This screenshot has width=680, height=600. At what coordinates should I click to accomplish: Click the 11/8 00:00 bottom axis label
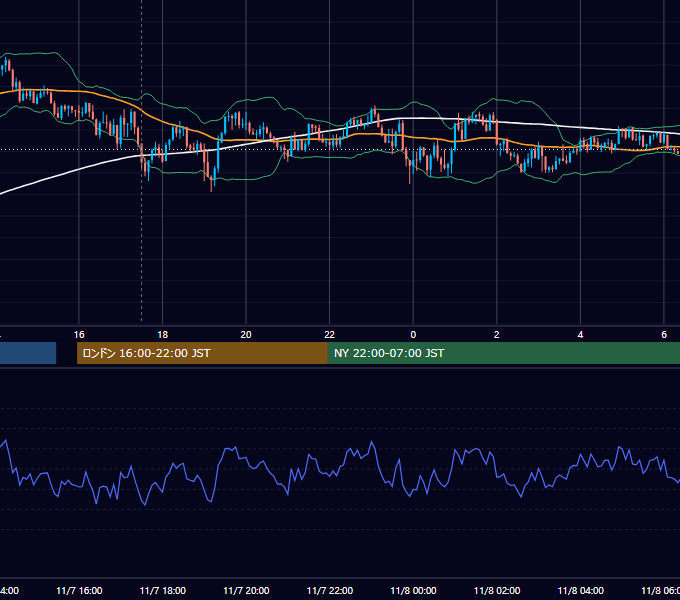pos(413,591)
